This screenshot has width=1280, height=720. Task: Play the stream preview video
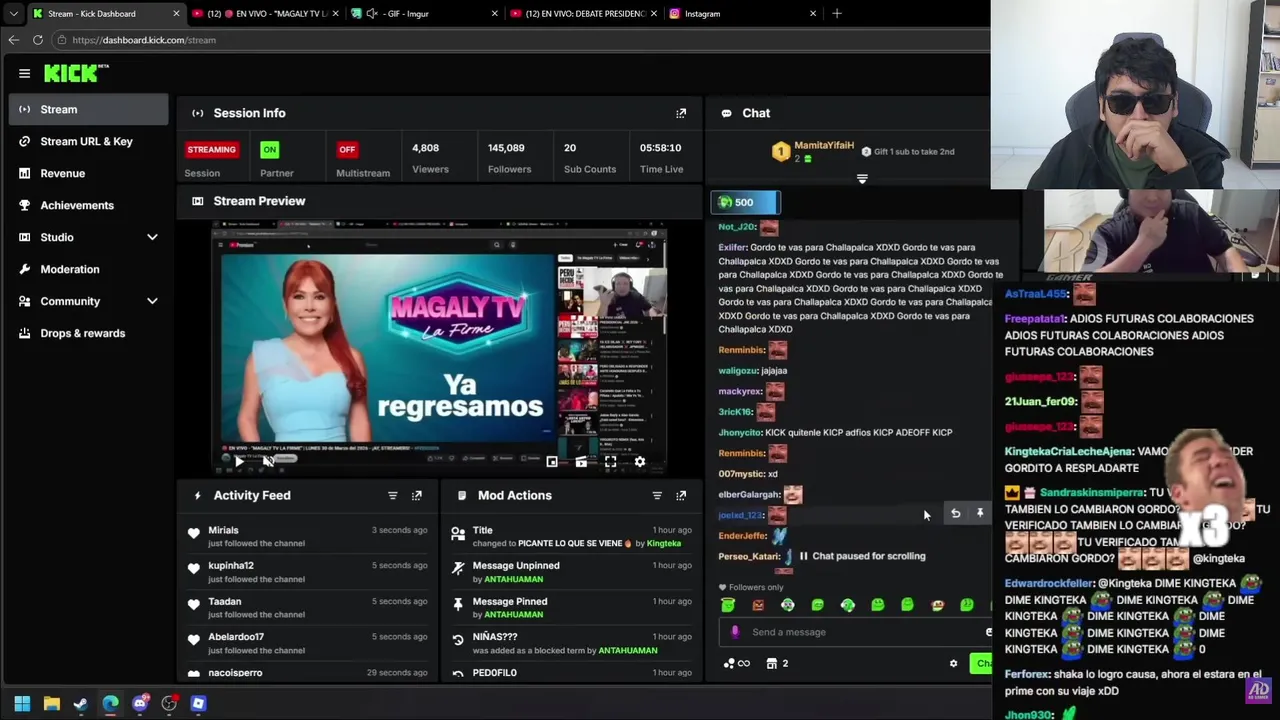pyautogui.click(x=238, y=461)
